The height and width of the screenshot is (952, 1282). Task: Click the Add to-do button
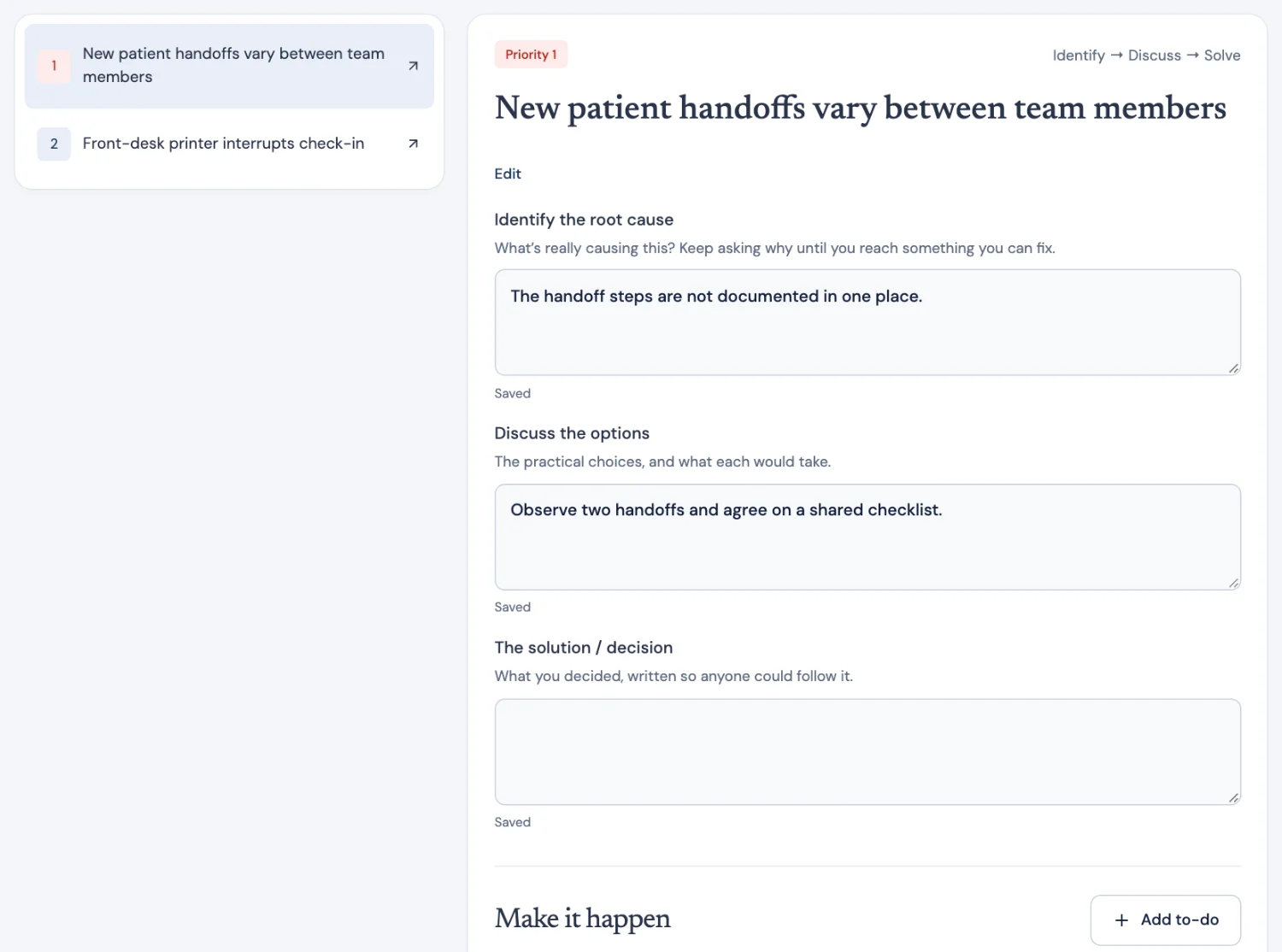coord(1166,920)
